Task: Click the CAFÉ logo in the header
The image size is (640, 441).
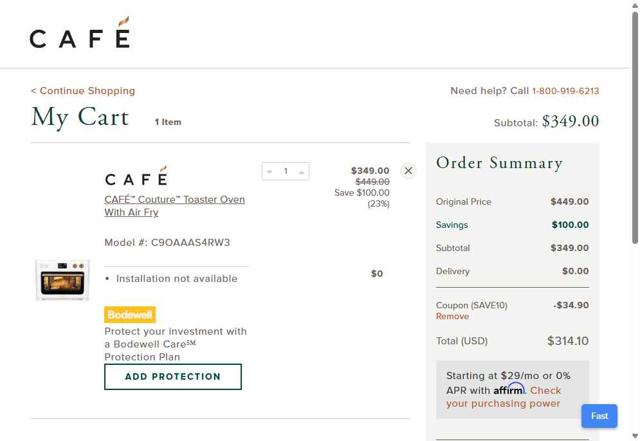Action: pyautogui.click(x=80, y=33)
